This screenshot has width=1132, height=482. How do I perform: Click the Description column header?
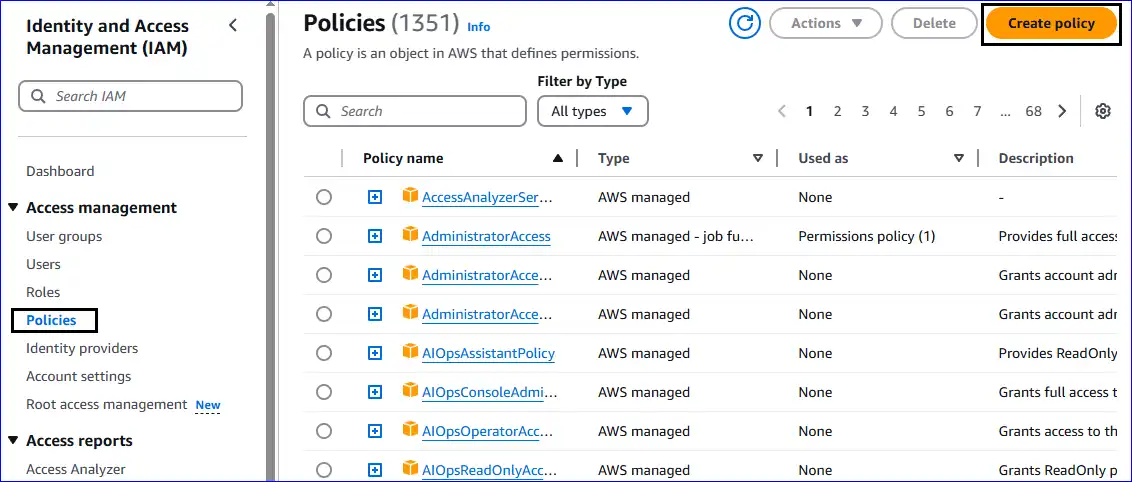pos(1036,158)
